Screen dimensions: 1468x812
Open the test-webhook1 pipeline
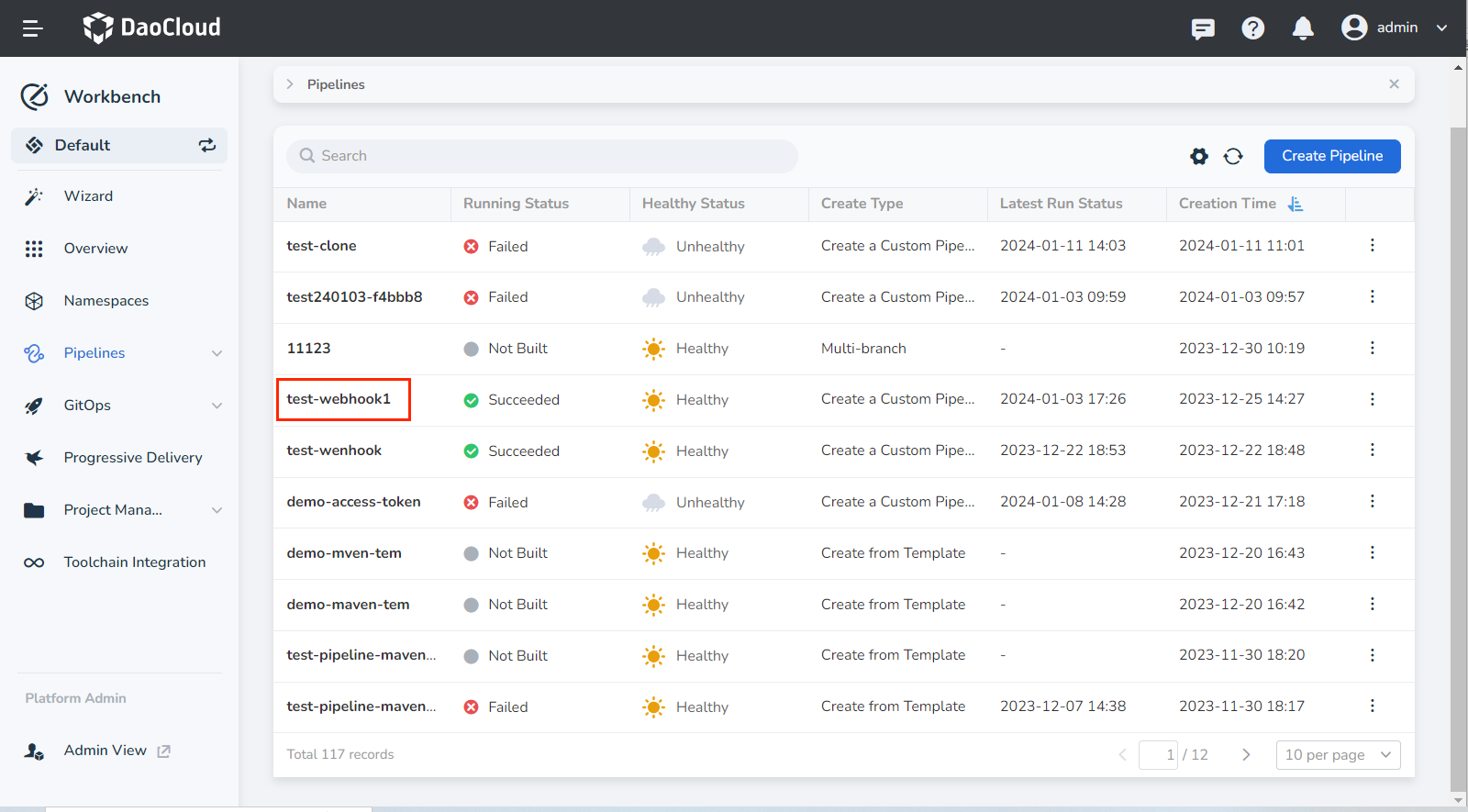(339, 399)
